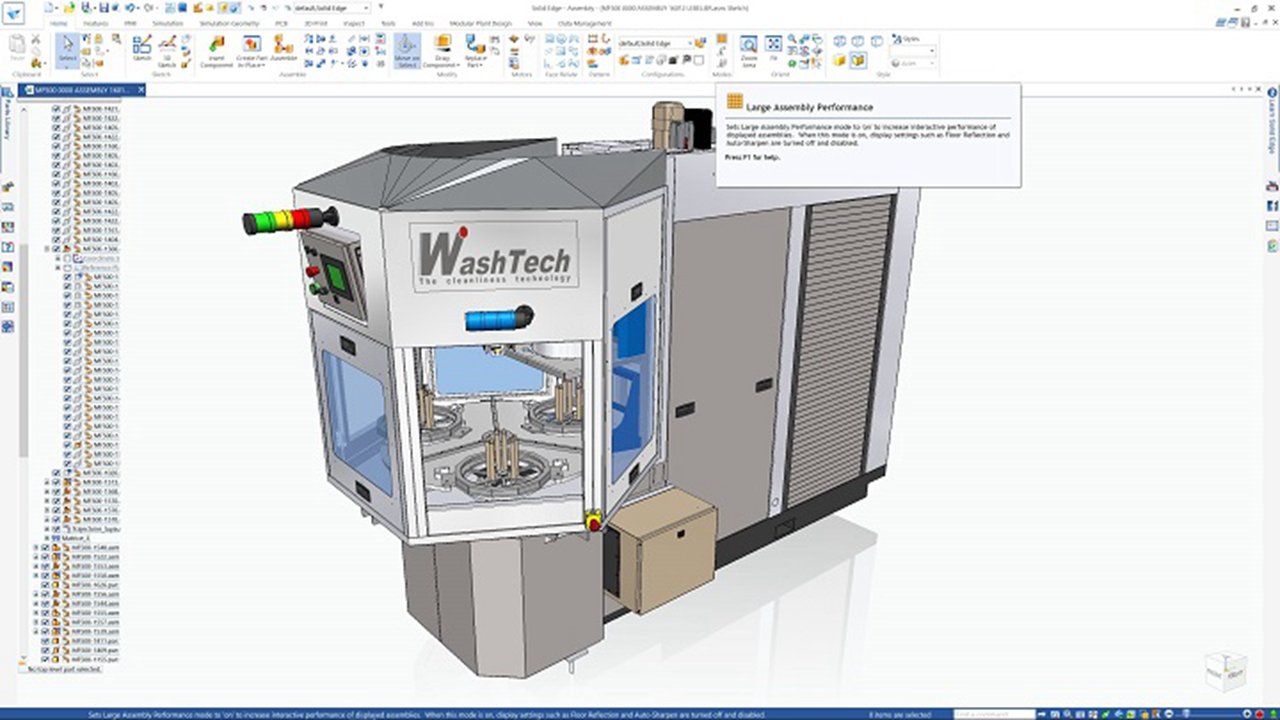This screenshot has height=720, width=1280.
Task: Select the Assemble command icon
Action: (283, 48)
